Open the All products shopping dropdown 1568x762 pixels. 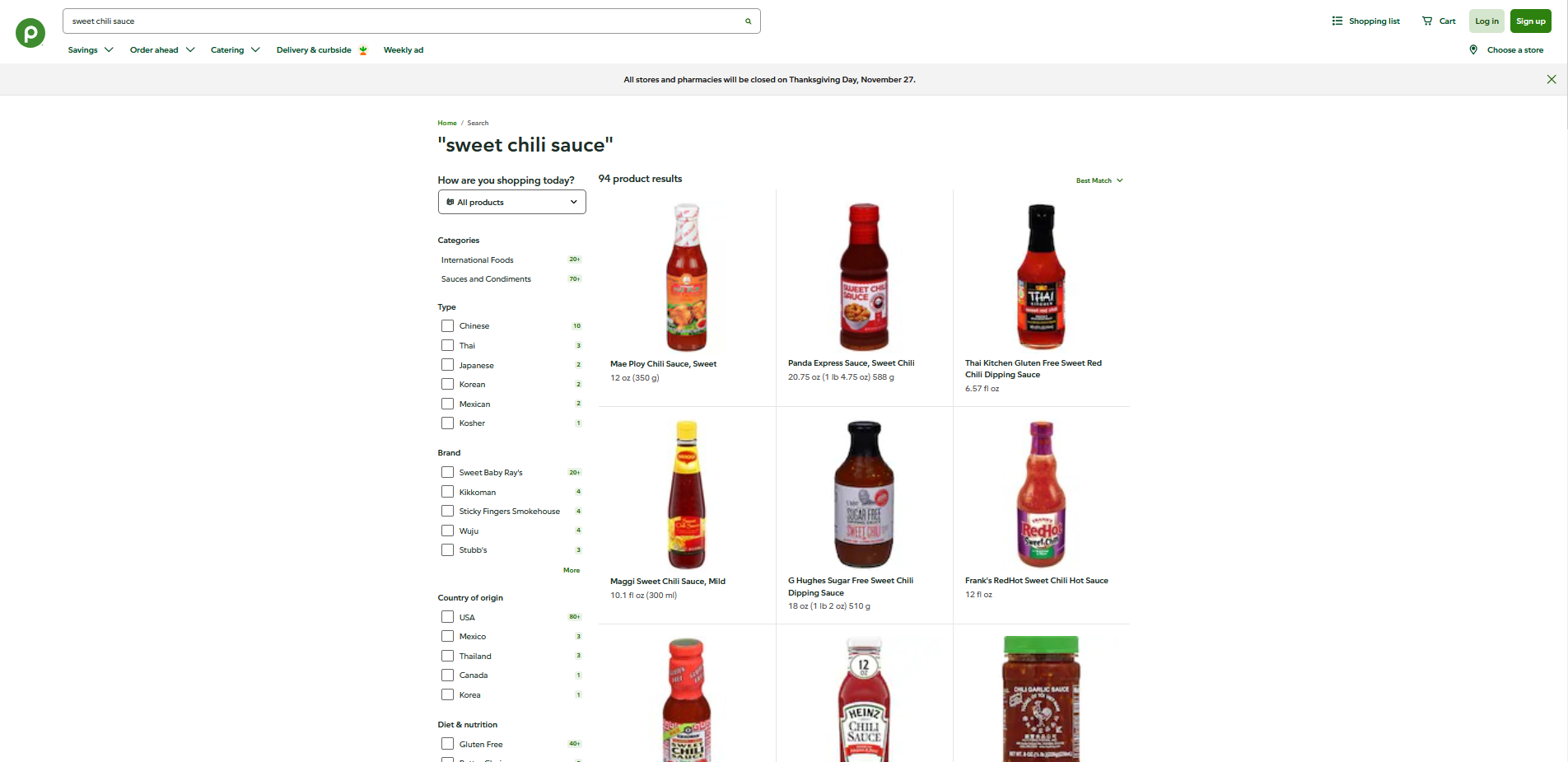(x=512, y=202)
